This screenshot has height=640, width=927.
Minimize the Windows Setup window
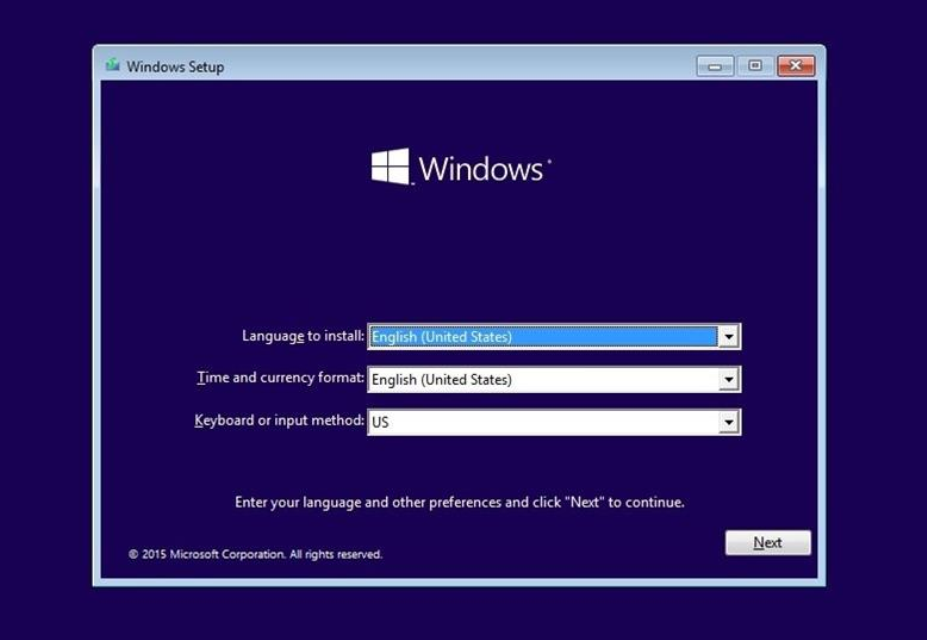tap(715, 66)
